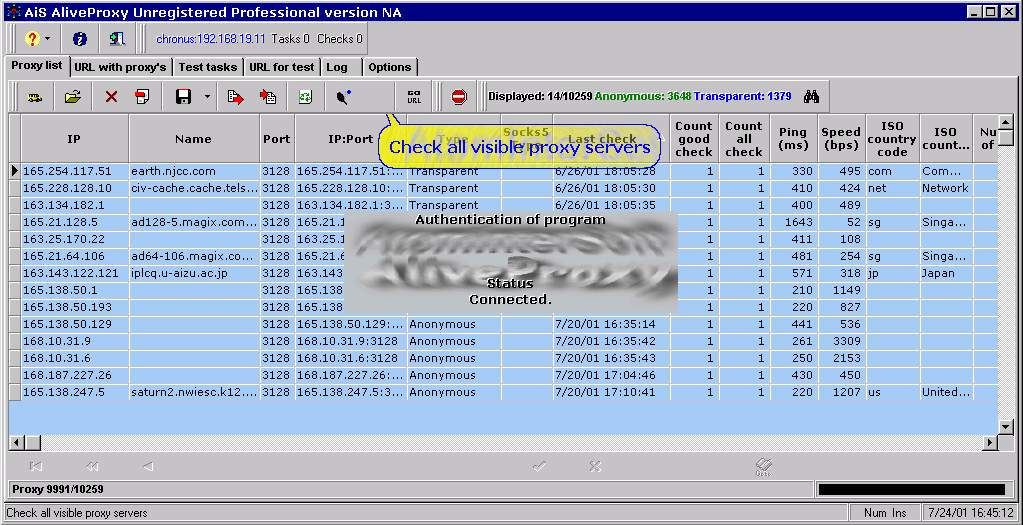Image resolution: width=1023 pixels, height=525 pixels.
Task: Click the Num Ins status bar panel
Action: pyautogui.click(x=885, y=513)
